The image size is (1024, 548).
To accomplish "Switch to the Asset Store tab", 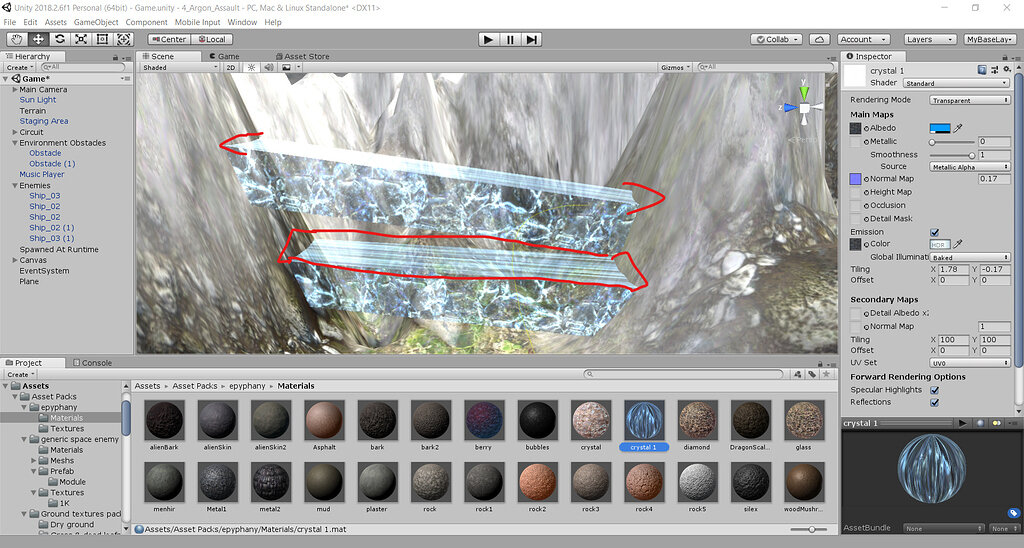I will coord(302,56).
